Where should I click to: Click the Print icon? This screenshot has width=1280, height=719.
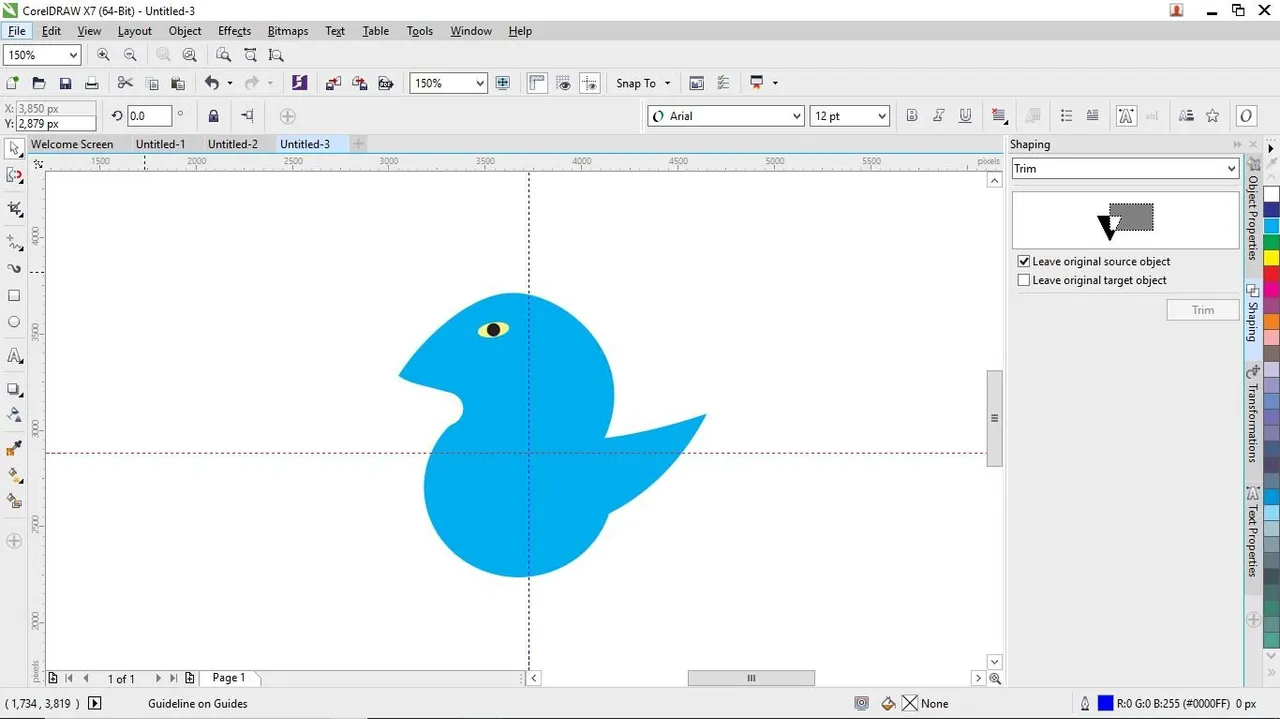coord(91,83)
